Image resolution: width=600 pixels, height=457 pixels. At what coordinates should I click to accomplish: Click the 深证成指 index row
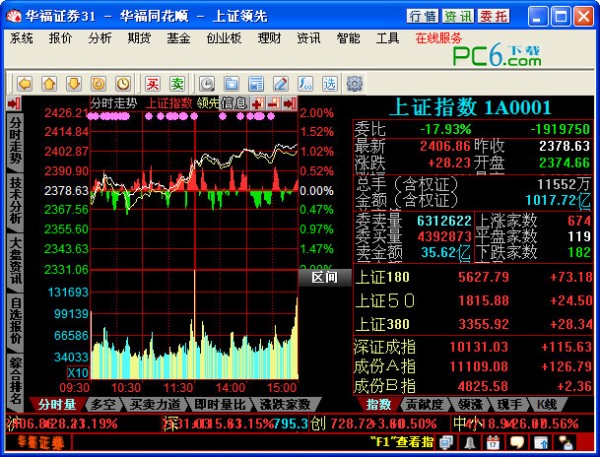[473, 347]
